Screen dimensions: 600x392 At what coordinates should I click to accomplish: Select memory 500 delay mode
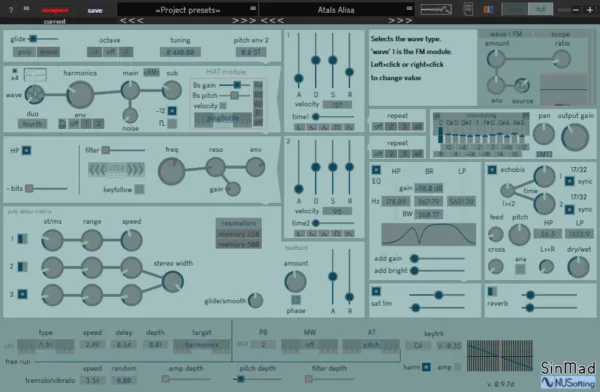click(239, 244)
